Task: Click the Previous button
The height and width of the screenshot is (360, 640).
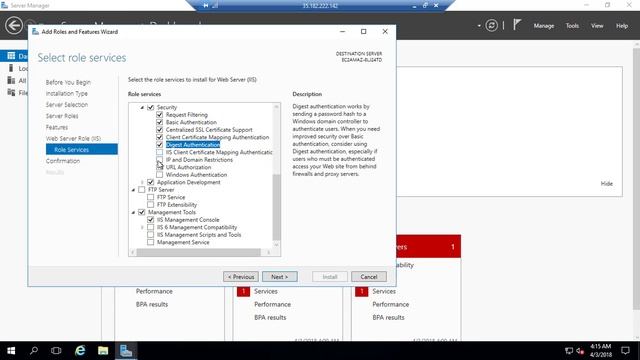Action: pyautogui.click(x=241, y=277)
